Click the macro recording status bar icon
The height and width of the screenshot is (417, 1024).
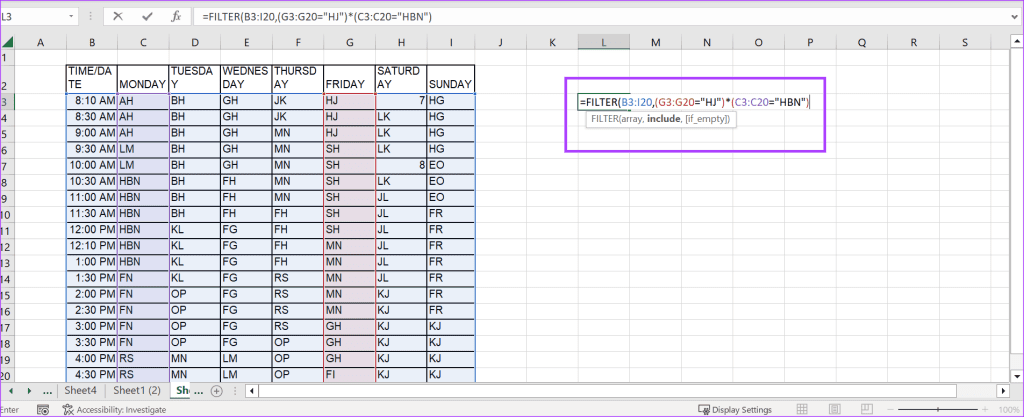click(x=43, y=409)
